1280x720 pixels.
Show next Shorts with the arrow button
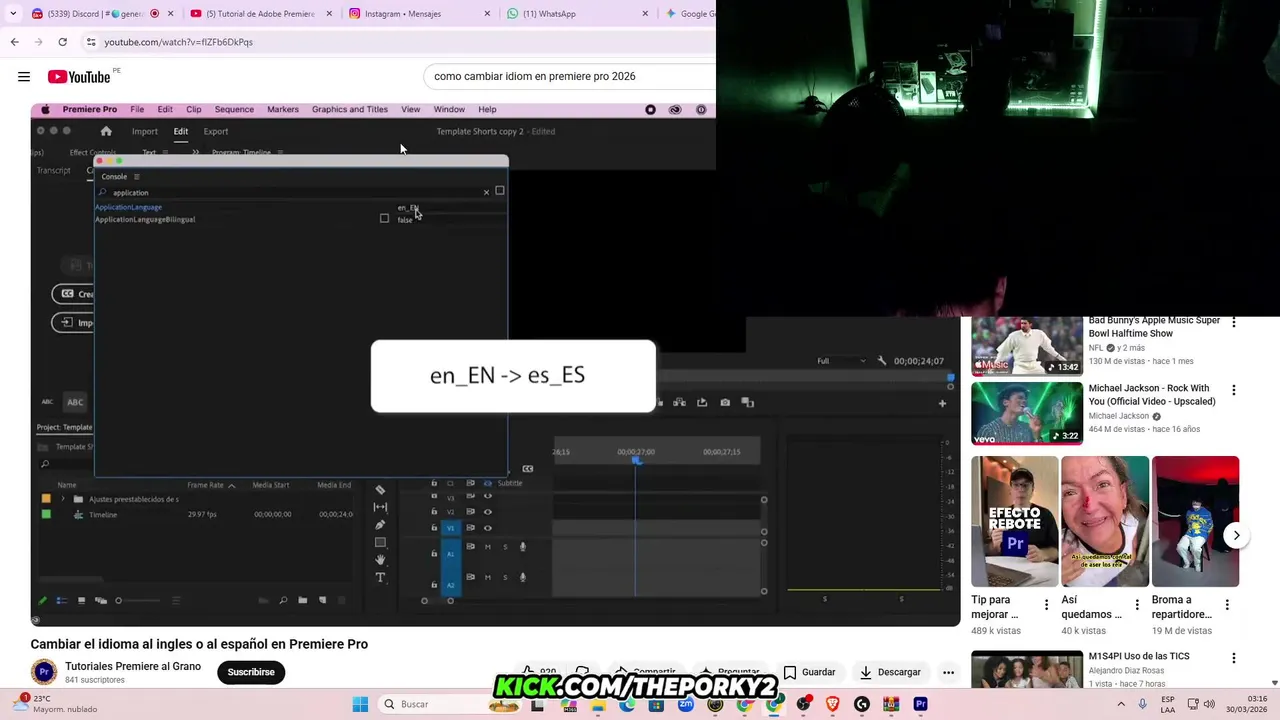pos(1236,535)
